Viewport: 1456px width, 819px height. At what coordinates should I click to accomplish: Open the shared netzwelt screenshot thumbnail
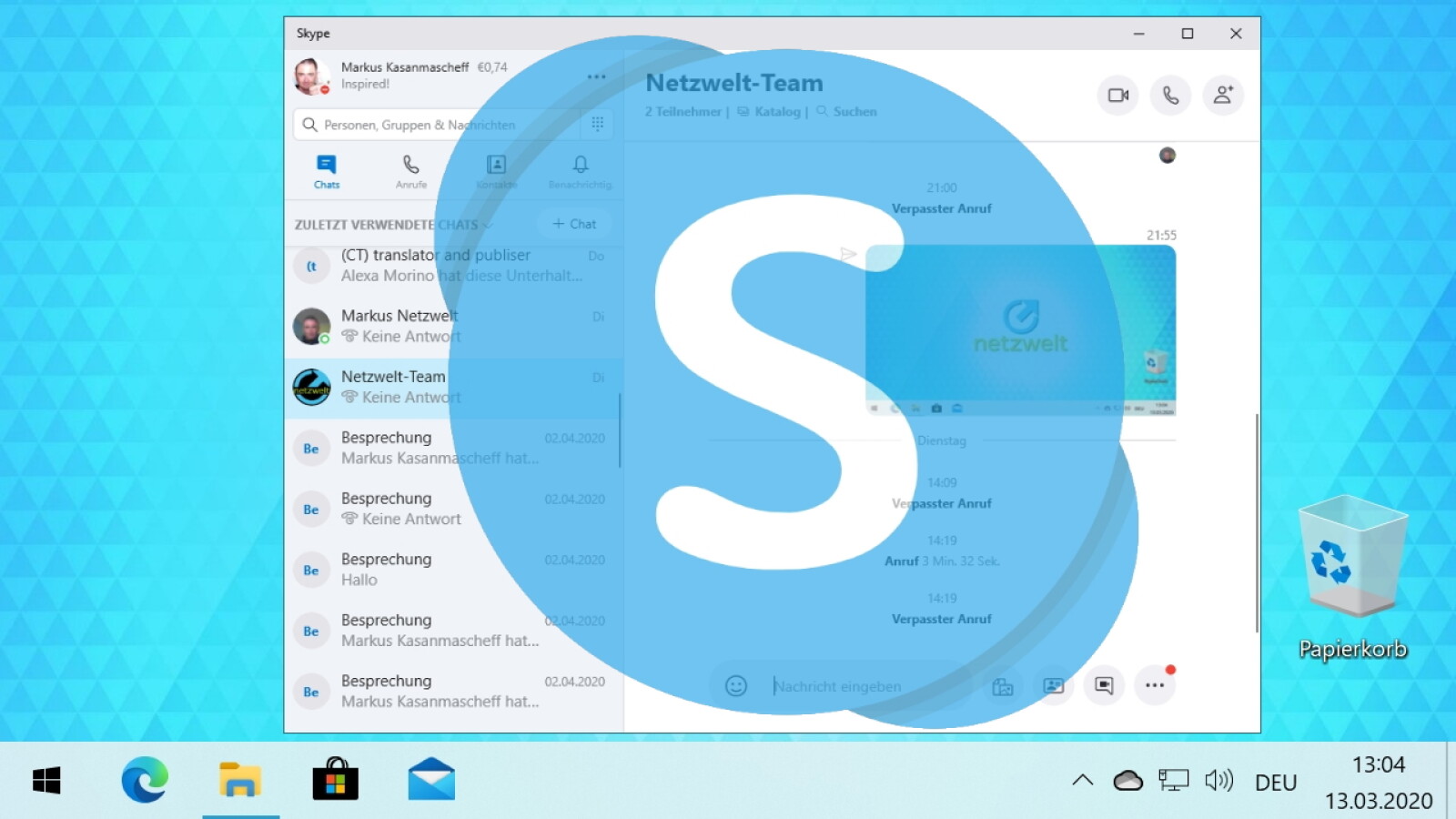pos(1020,330)
